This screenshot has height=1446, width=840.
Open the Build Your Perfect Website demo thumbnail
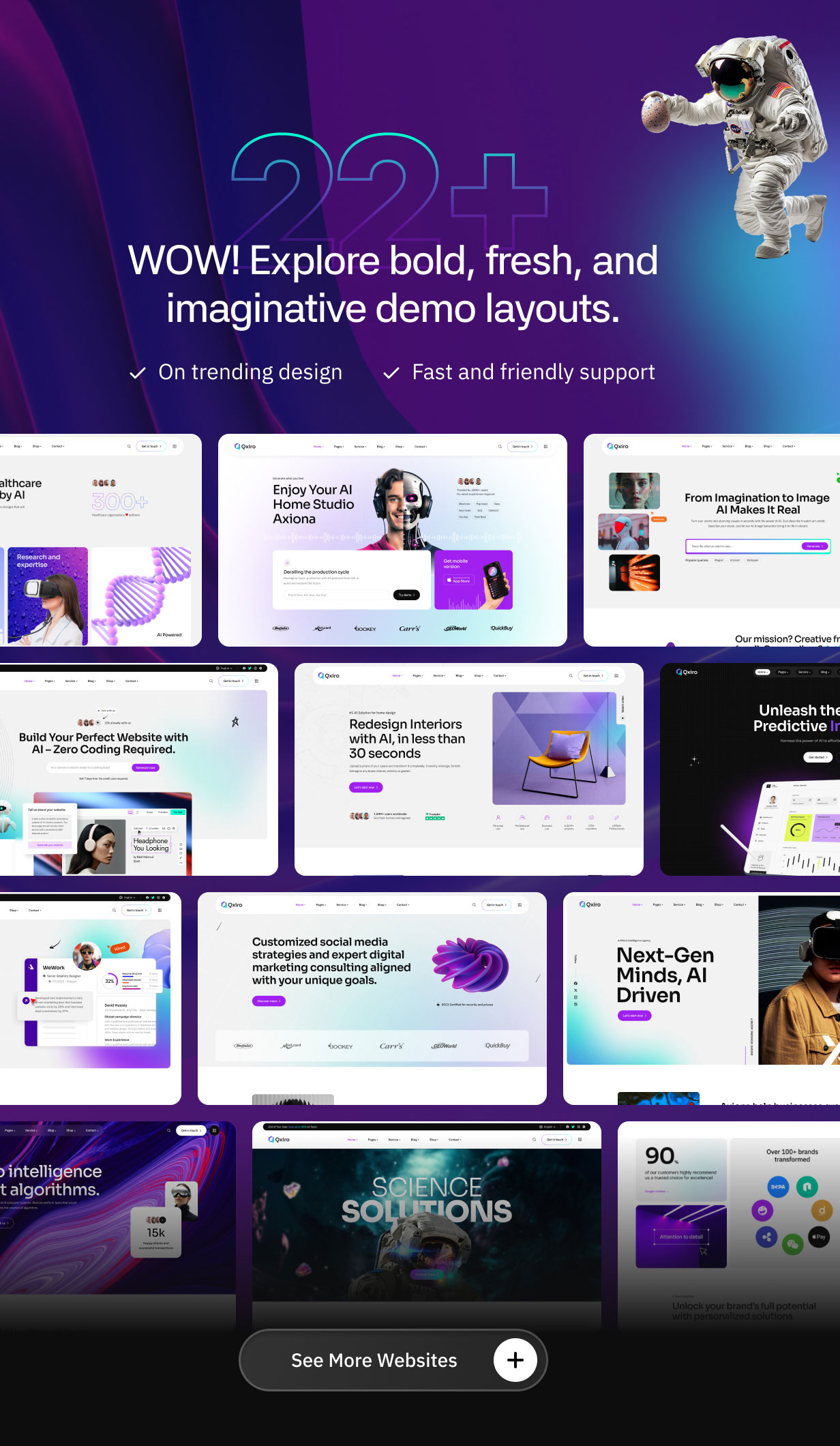(139, 769)
